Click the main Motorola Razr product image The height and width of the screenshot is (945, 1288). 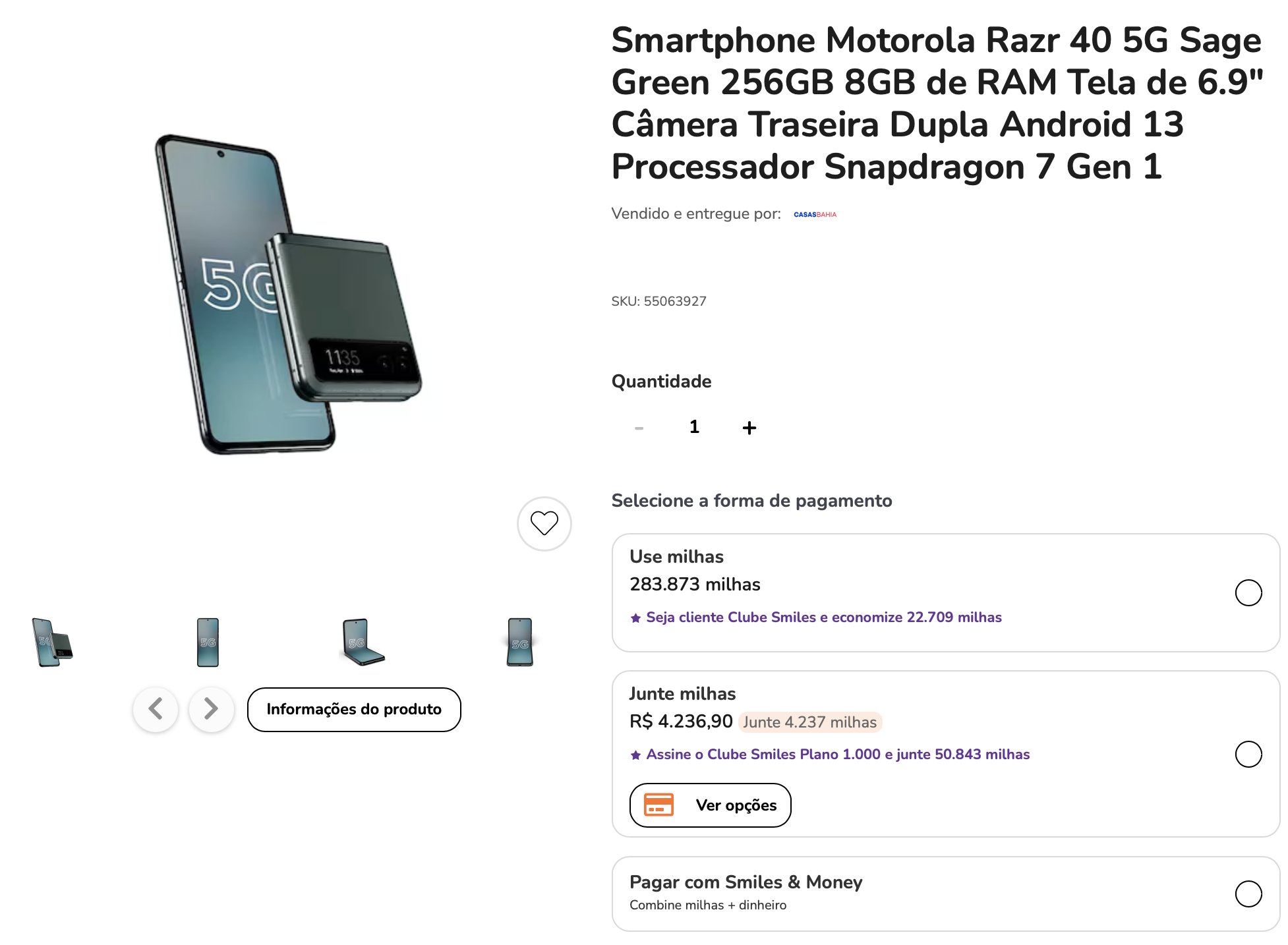287,294
